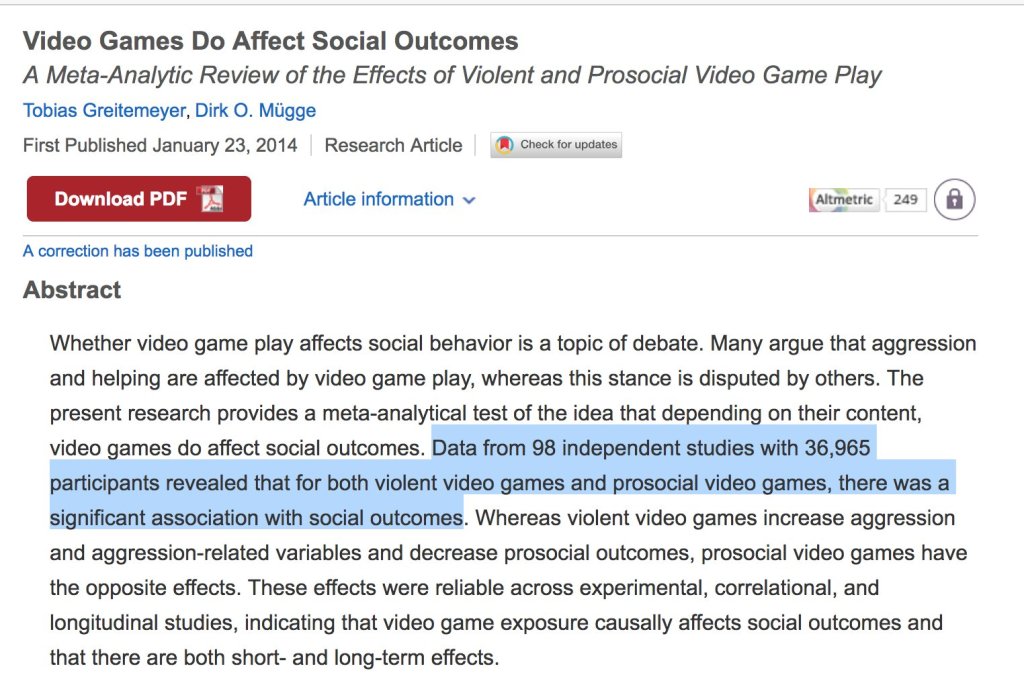The image size is (1024, 685).
Task: Click the PDF icon on Download button
Action: [211, 199]
